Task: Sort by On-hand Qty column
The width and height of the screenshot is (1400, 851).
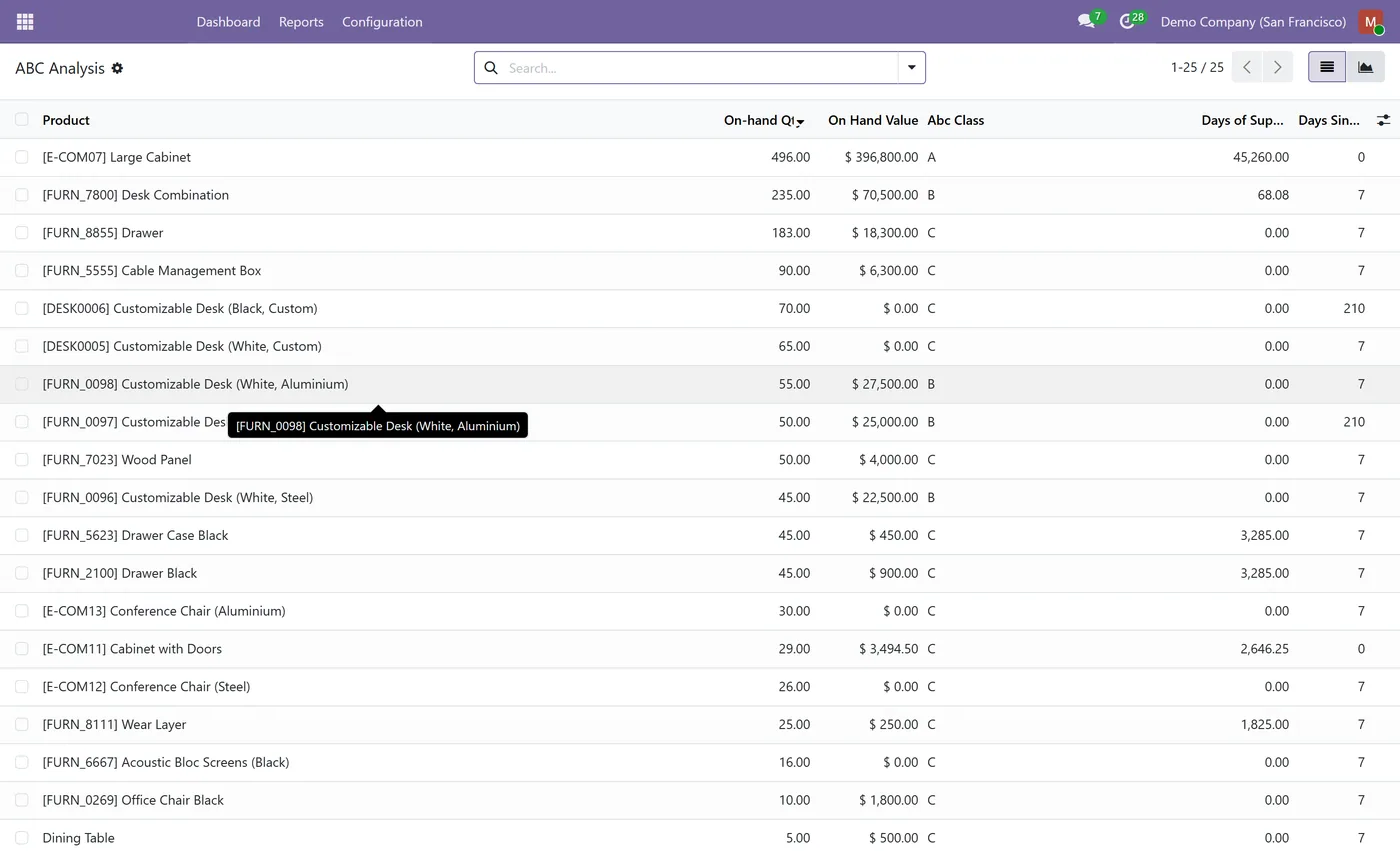Action: [x=764, y=120]
